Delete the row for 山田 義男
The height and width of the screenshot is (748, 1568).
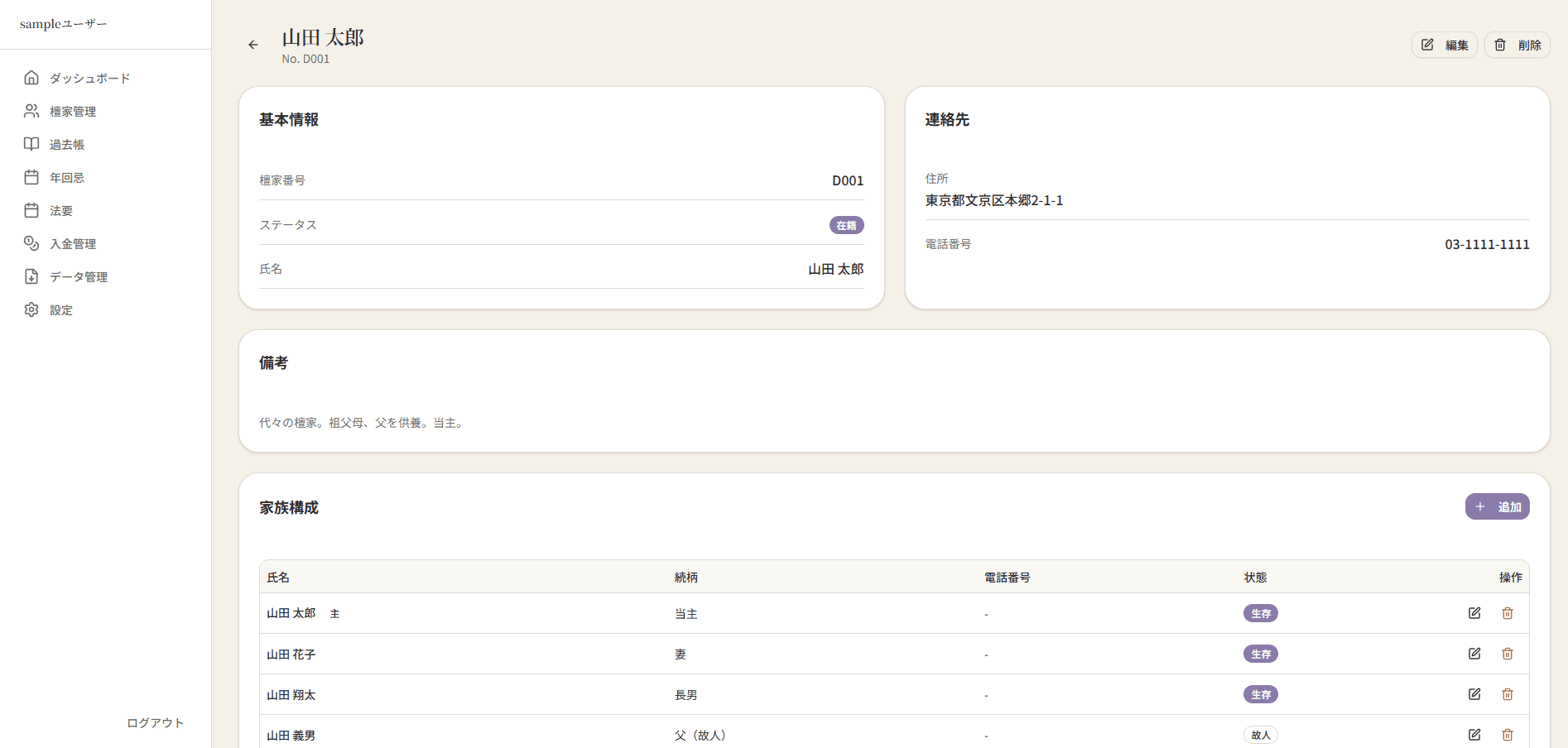(1508, 735)
